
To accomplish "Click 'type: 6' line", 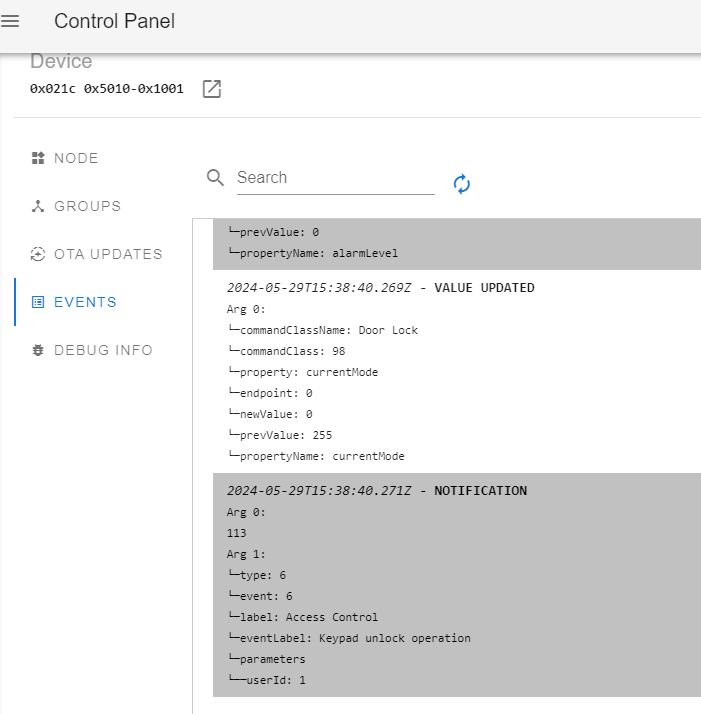I will [257, 575].
